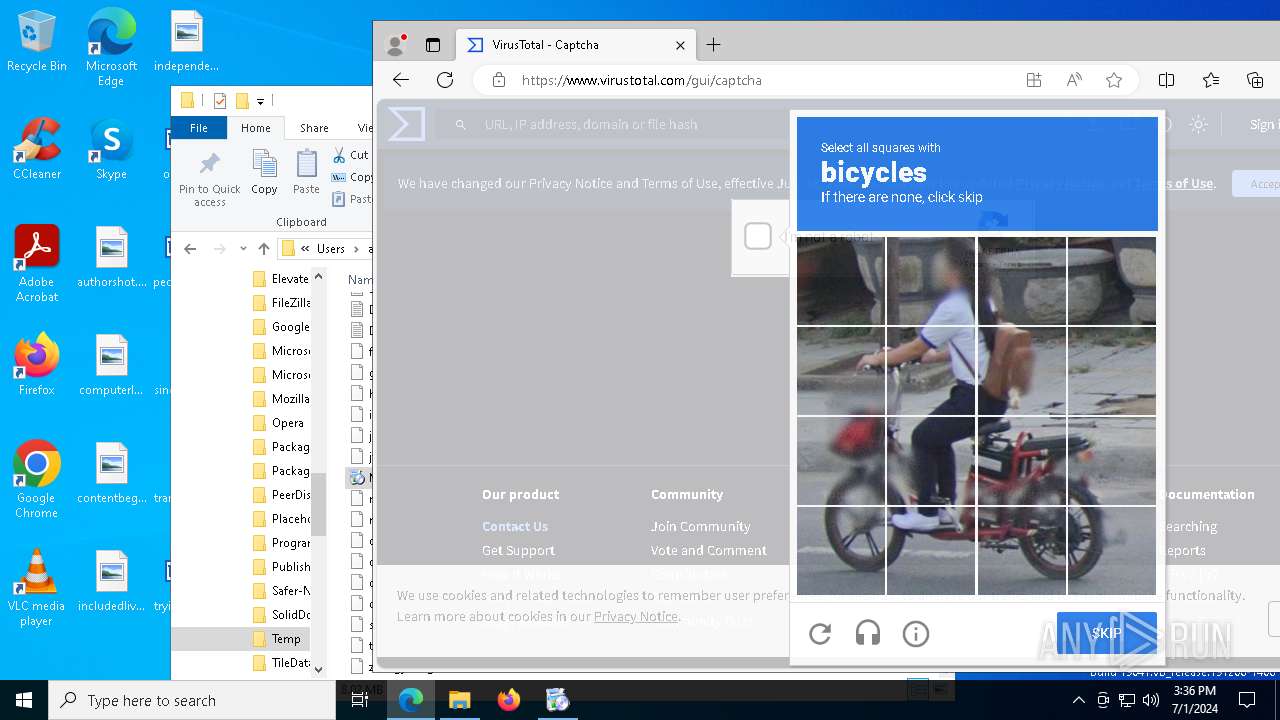The height and width of the screenshot is (720, 1280).
Task: Open Edge tab actions menu
Action: tap(433, 45)
